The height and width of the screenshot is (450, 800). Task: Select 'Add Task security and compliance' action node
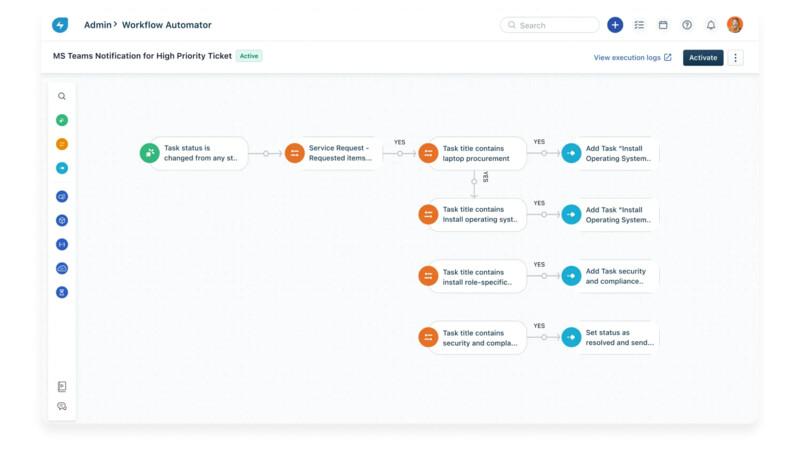pyautogui.click(x=610, y=276)
